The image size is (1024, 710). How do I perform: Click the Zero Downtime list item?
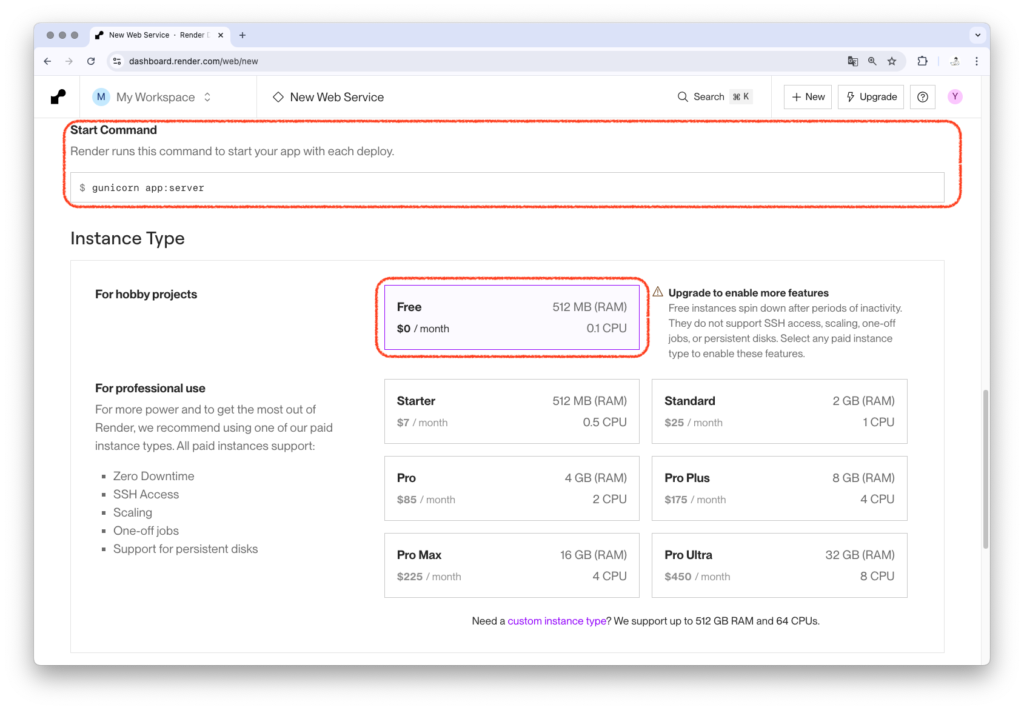pos(153,476)
